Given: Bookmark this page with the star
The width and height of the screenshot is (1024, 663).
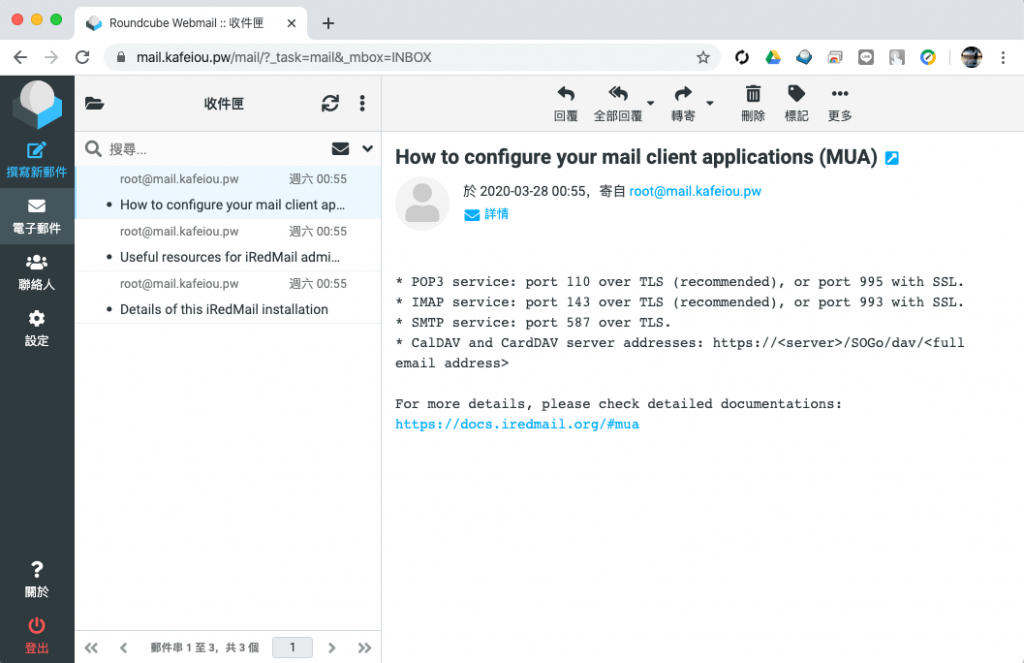Looking at the screenshot, I should (x=703, y=57).
